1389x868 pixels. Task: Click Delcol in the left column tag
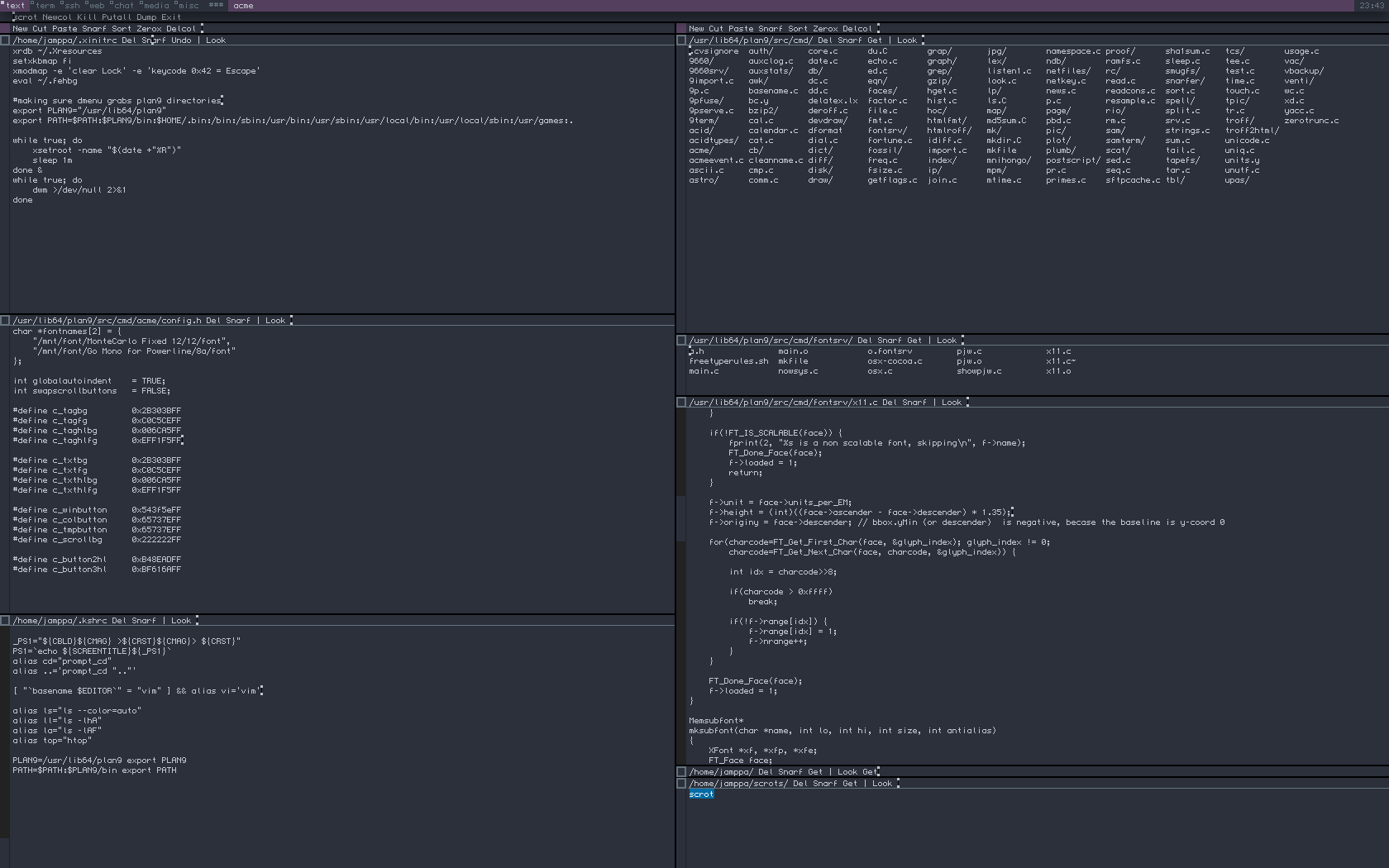pyautogui.click(x=181, y=28)
